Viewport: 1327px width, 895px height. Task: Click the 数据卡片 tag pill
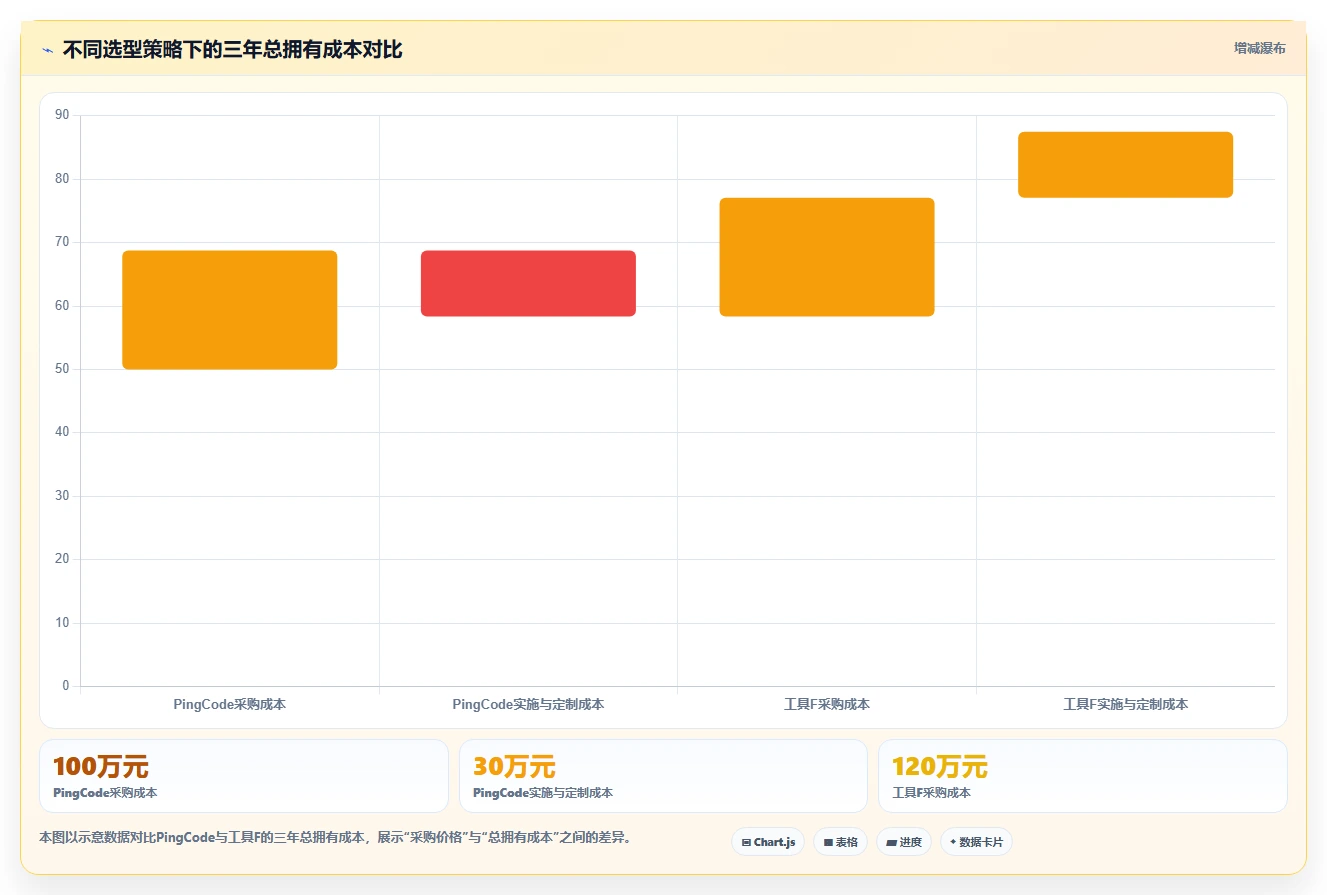point(976,842)
